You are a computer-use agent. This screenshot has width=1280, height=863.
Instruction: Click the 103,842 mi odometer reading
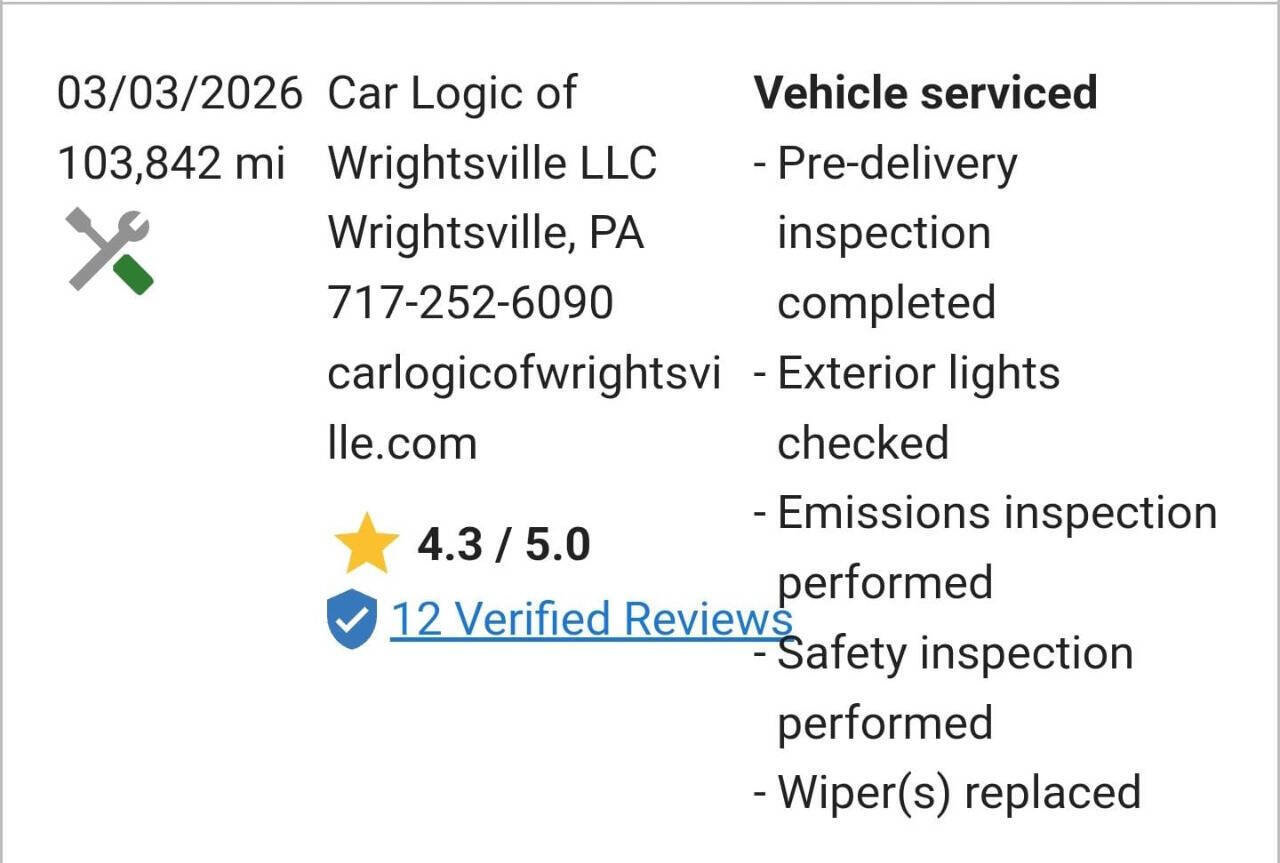(x=171, y=163)
